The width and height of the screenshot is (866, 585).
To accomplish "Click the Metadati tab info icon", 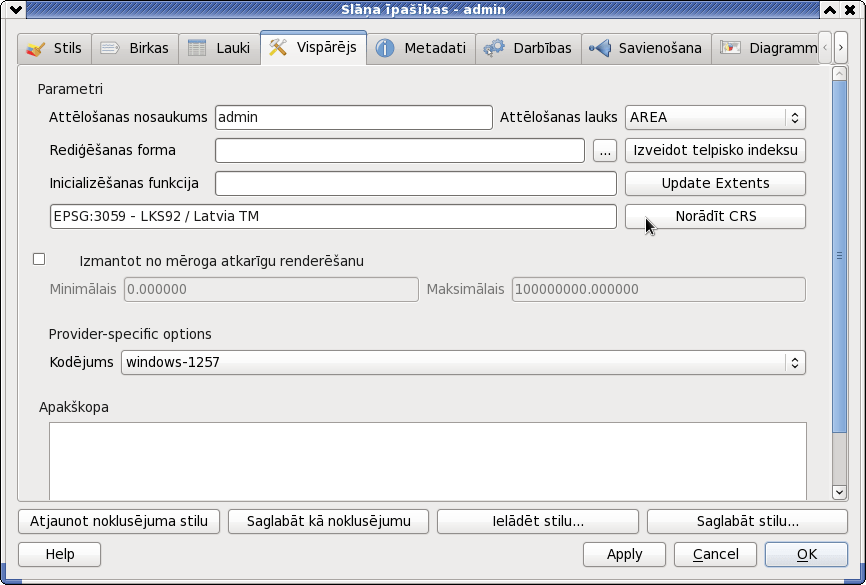I will tap(385, 49).
